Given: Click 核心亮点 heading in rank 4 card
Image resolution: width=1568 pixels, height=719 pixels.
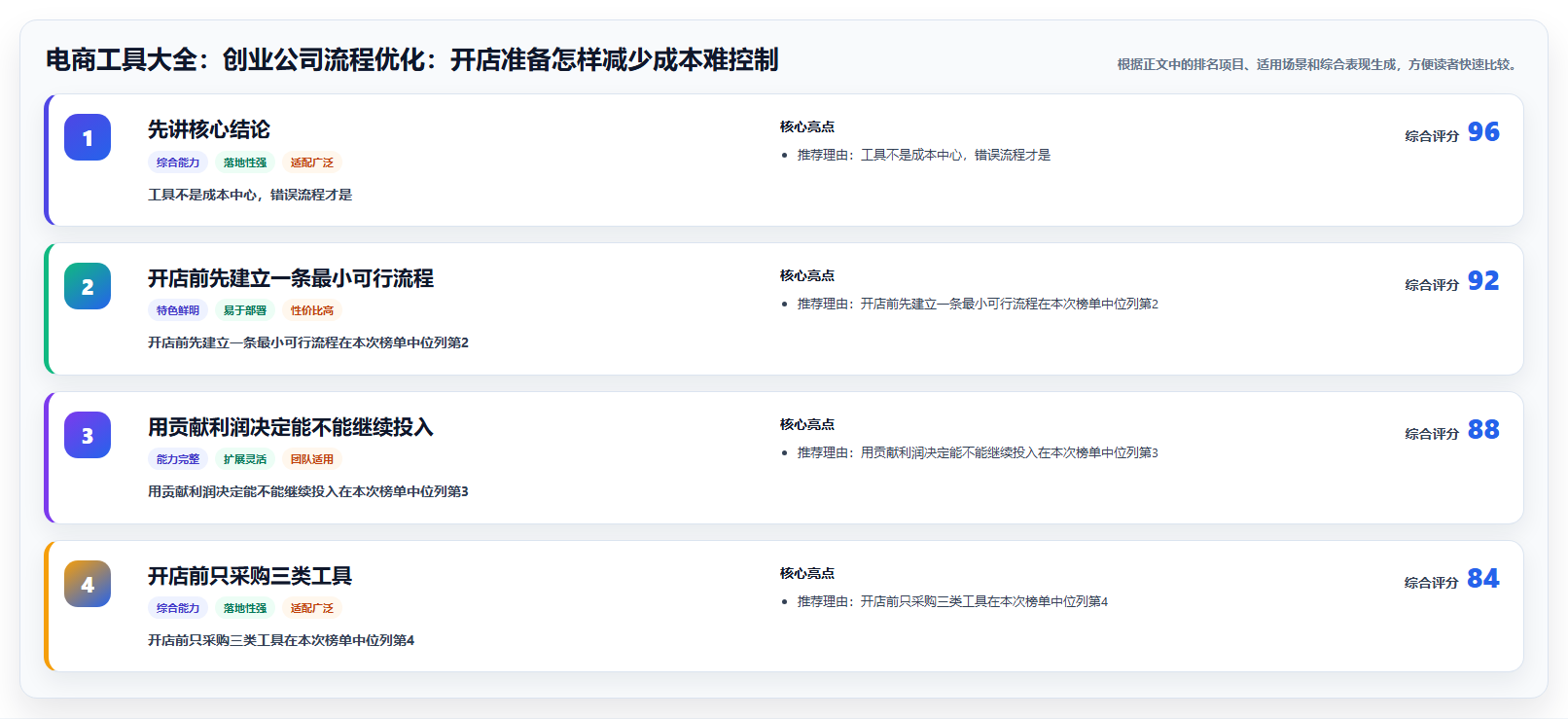Looking at the screenshot, I should 807,573.
